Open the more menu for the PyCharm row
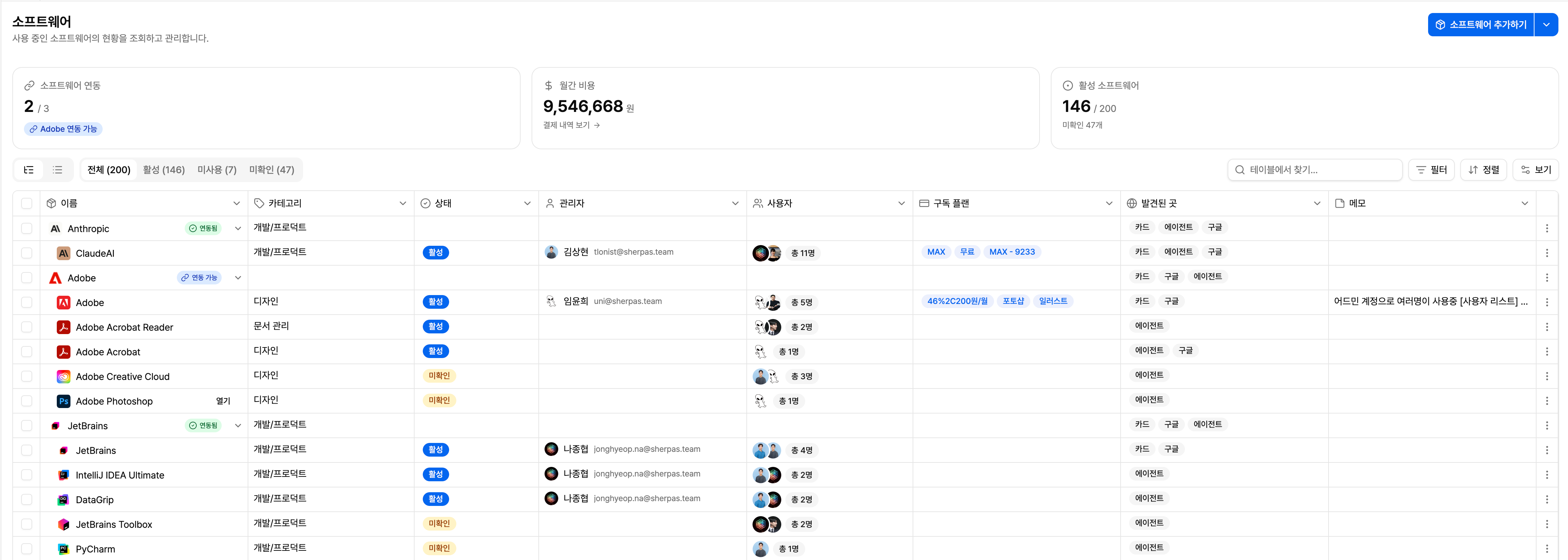Viewport: 1568px width, 560px height. (1547, 549)
